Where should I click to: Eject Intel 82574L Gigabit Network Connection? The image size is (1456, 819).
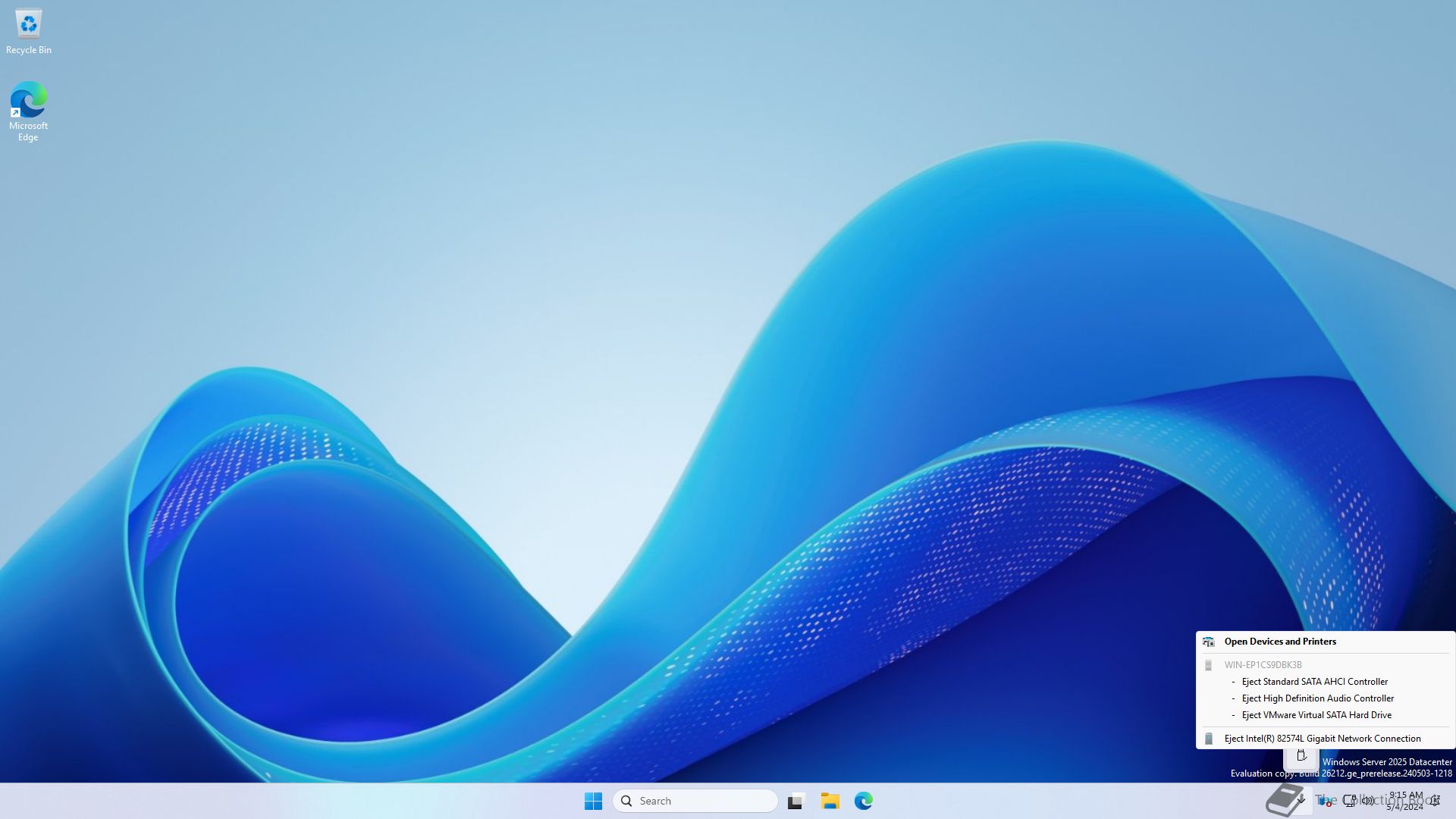click(1322, 739)
